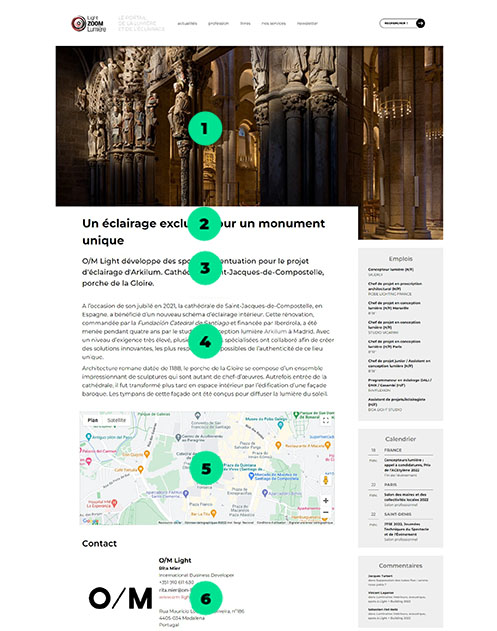Click the Emplois sidebar heading
This screenshot has width=497, height=631.
click(x=400, y=259)
